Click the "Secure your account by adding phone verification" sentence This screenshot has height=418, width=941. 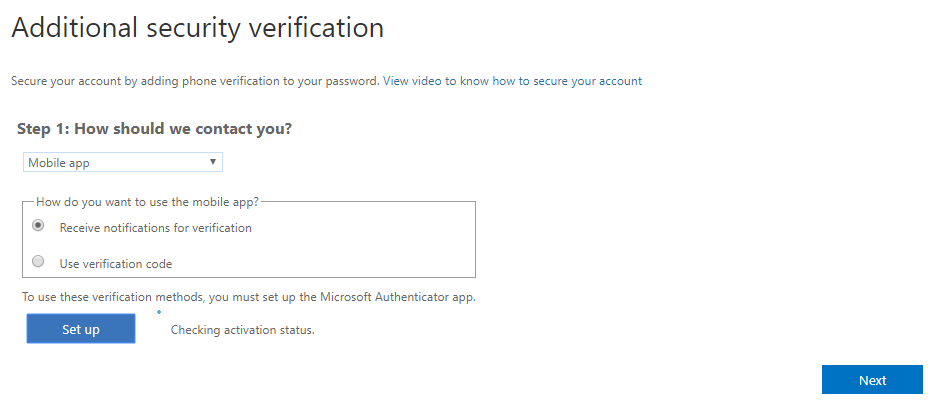[195, 81]
